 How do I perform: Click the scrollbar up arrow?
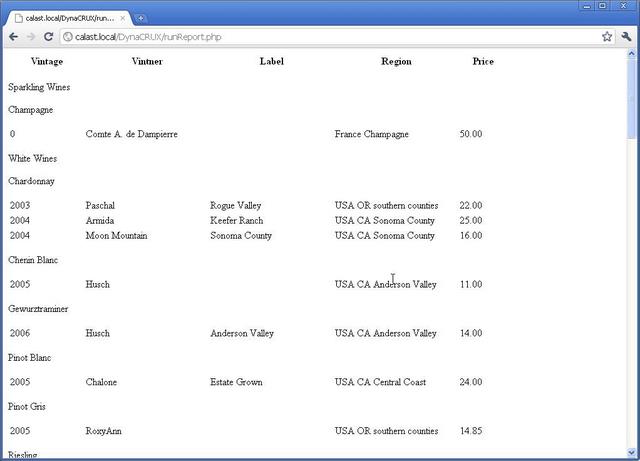(631, 53)
